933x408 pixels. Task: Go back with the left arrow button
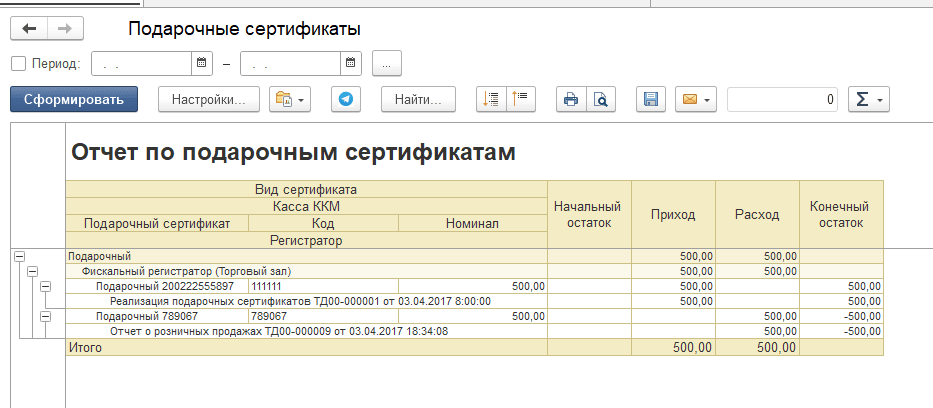point(29,29)
